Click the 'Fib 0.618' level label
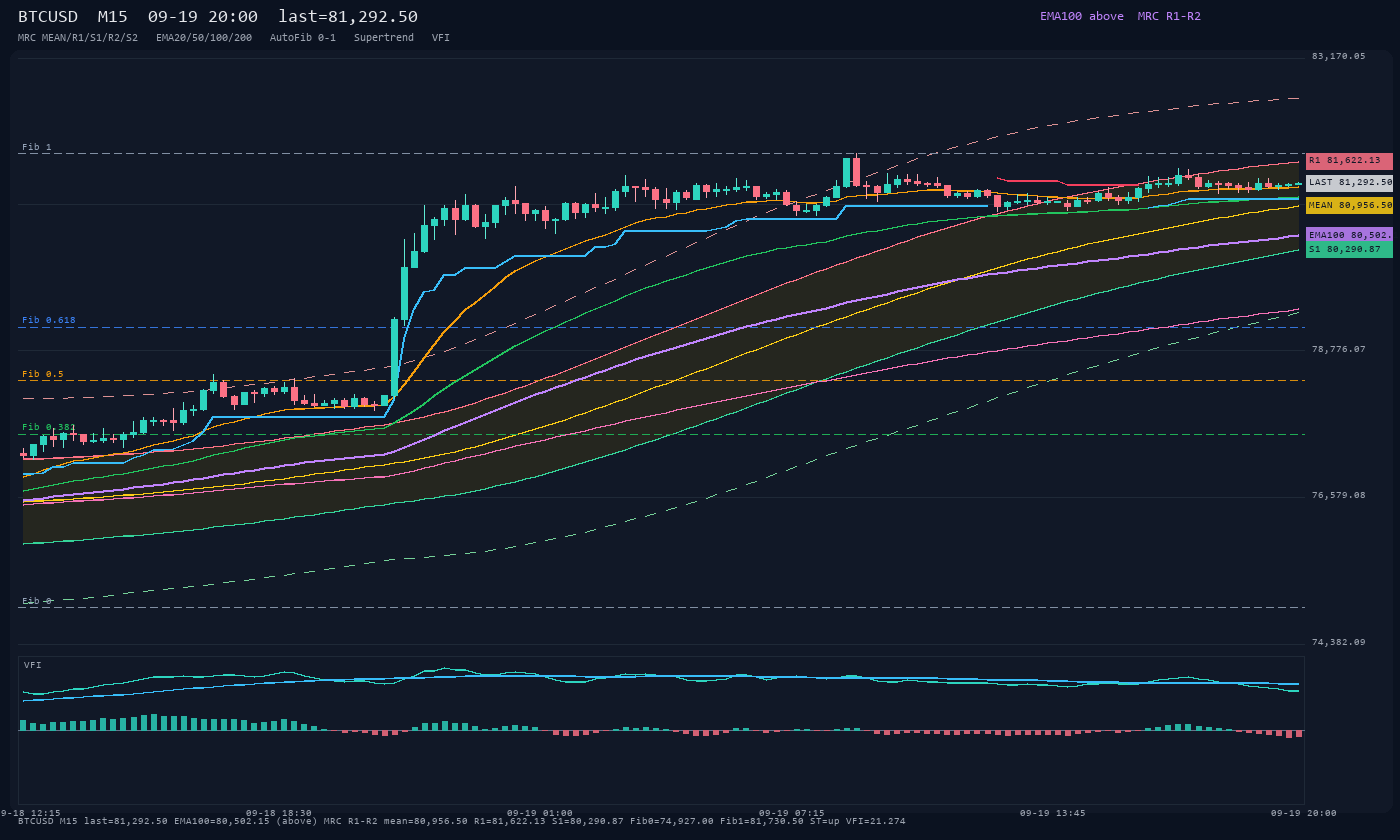The width and height of the screenshot is (1400, 840). 49,320
